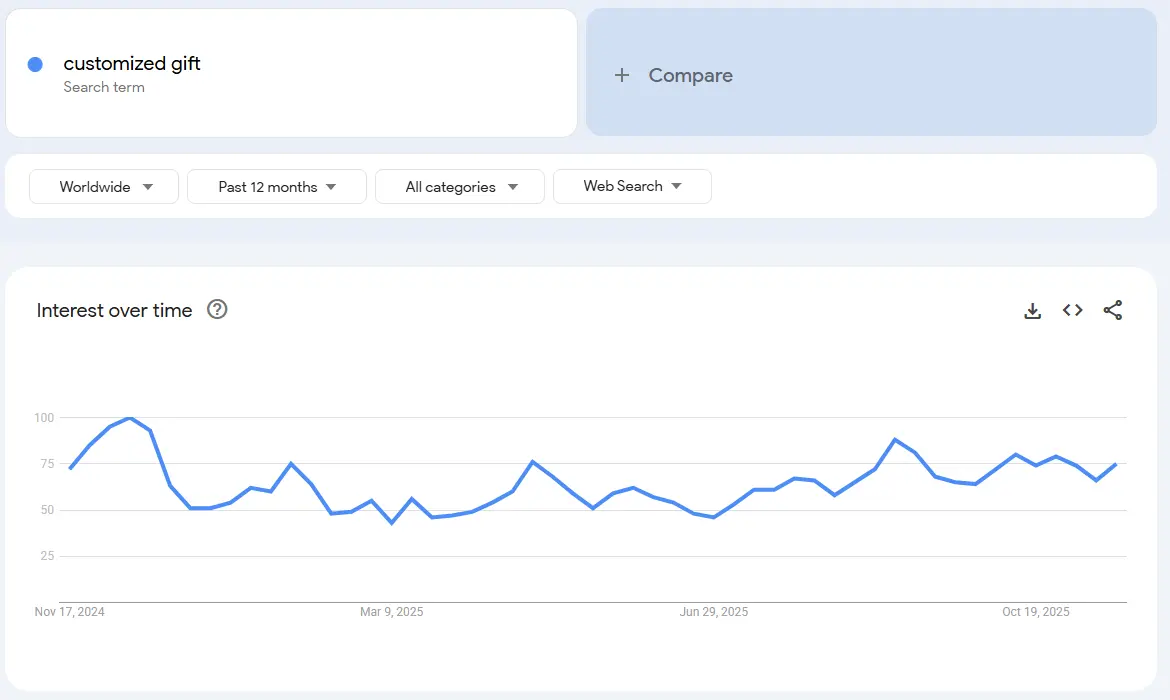Select the customized gift search term card
This screenshot has width=1170, height=700.
point(291,72)
